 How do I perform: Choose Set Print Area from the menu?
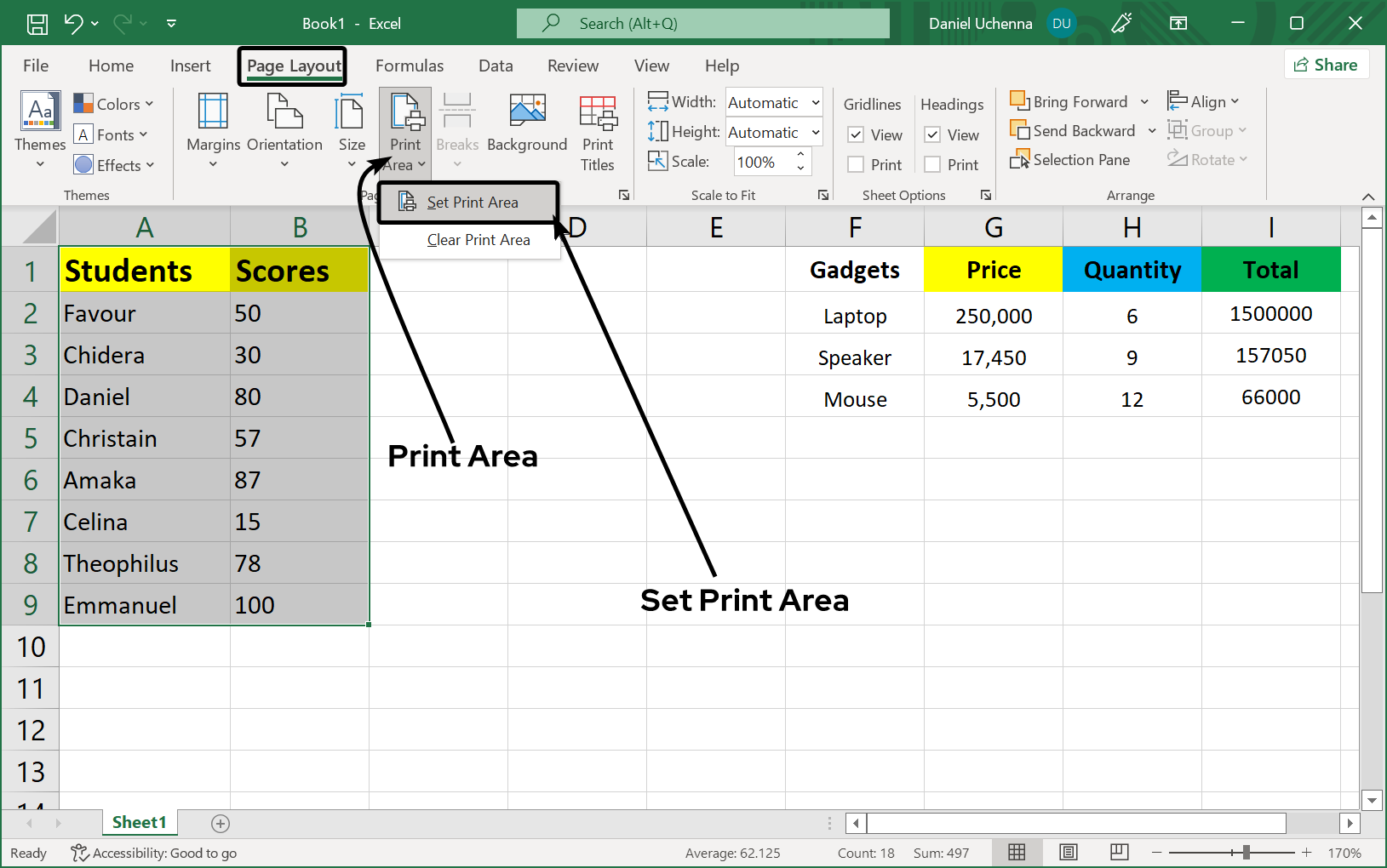pyautogui.click(x=473, y=202)
